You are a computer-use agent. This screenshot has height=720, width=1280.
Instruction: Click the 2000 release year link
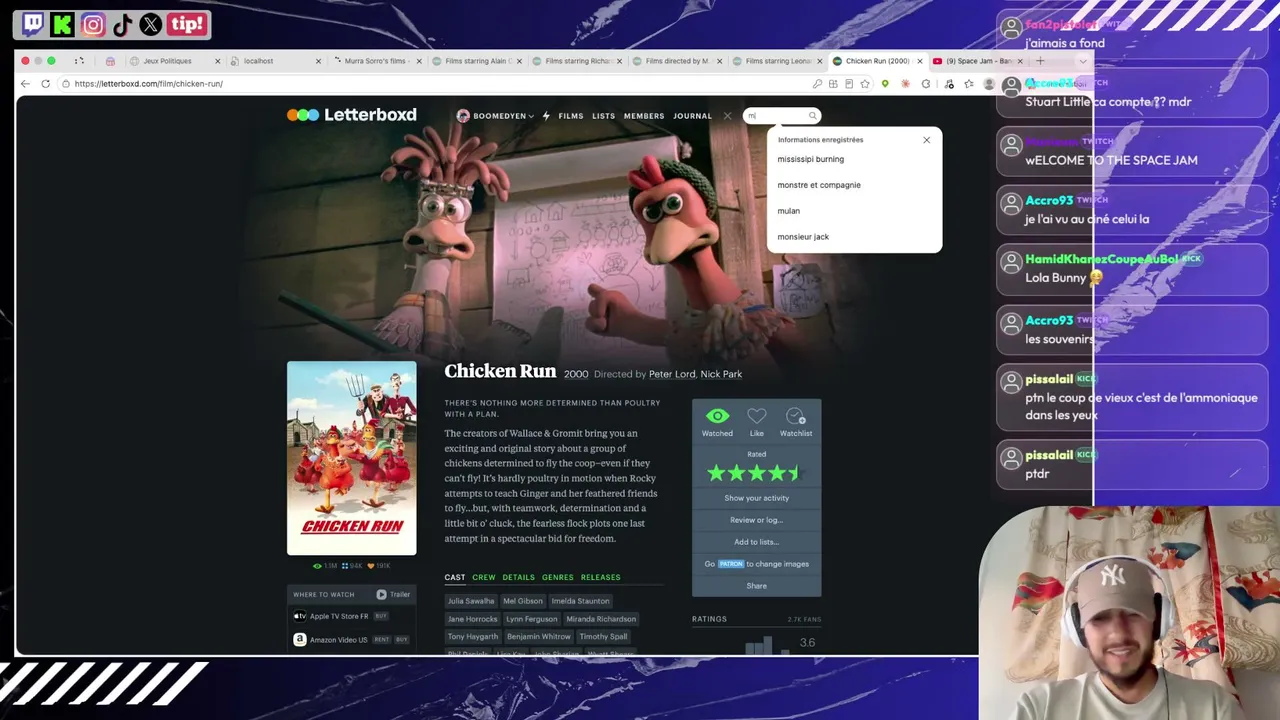[576, 374]
